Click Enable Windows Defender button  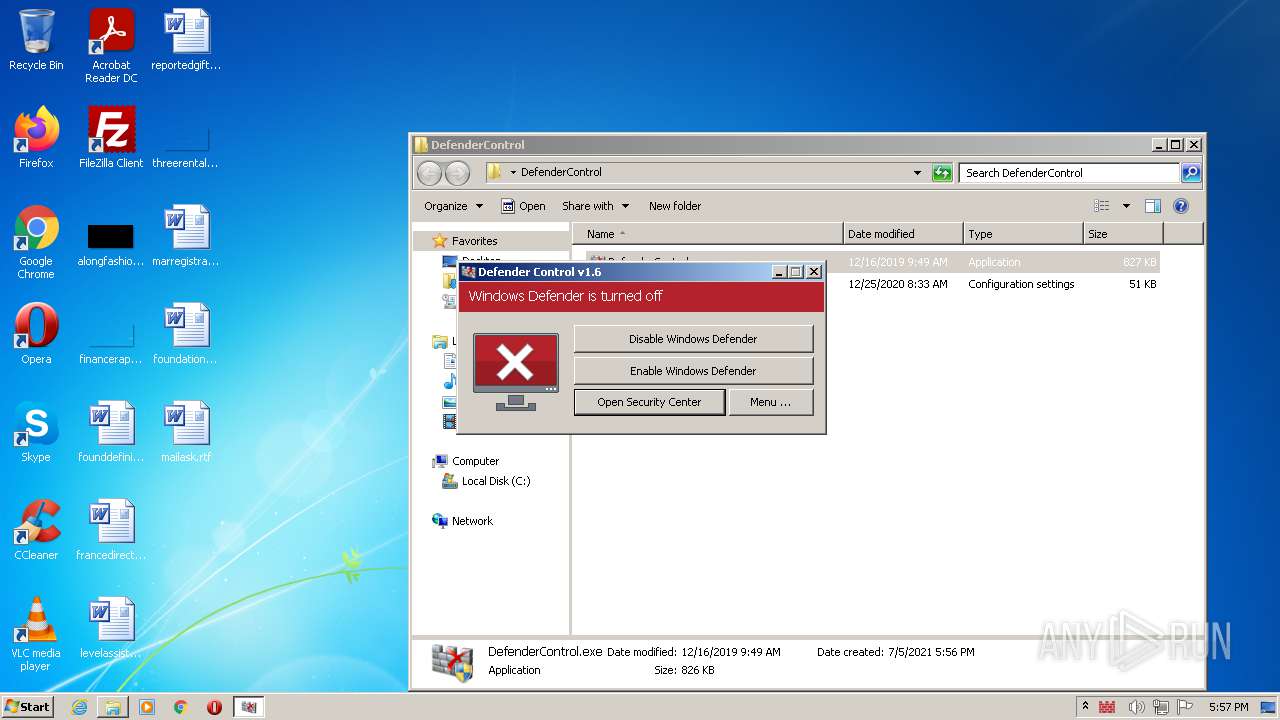coord(693,371)
